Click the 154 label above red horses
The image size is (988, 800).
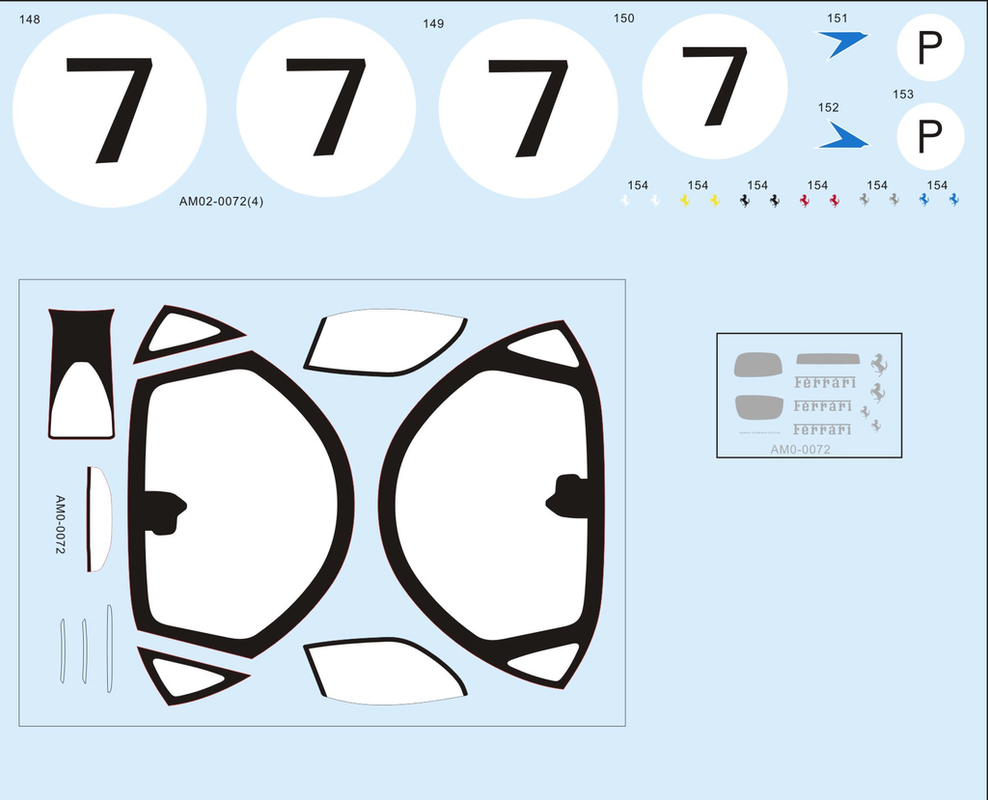tap(817, 185)
